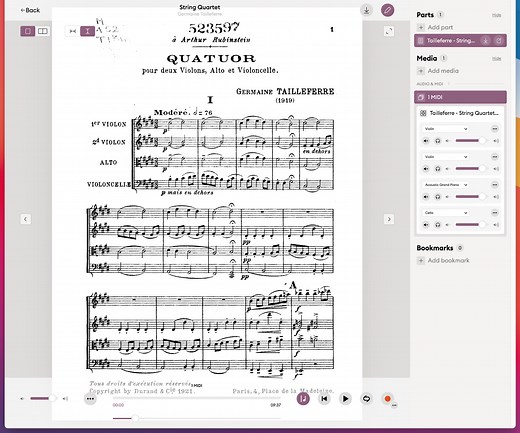Open Cello instrument dropdown
Image resolution: width=520 pixels, height=433 pixels.
tap(445, 213)
